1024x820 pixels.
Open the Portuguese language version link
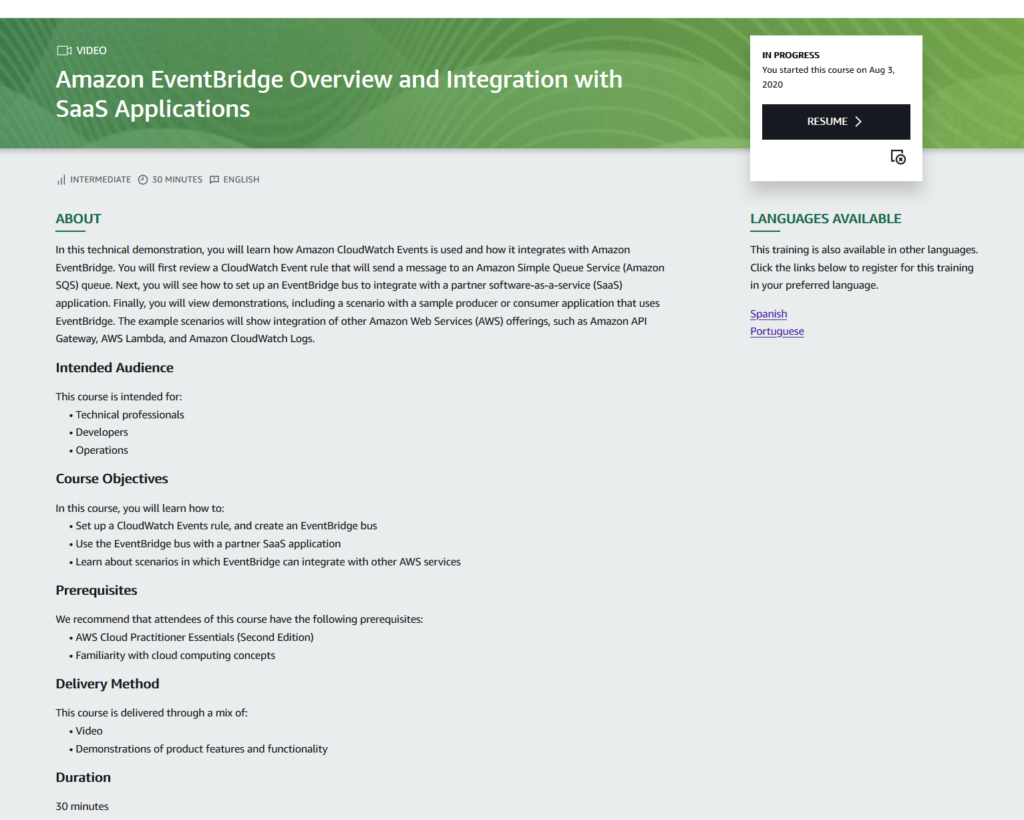pos(776,332)
